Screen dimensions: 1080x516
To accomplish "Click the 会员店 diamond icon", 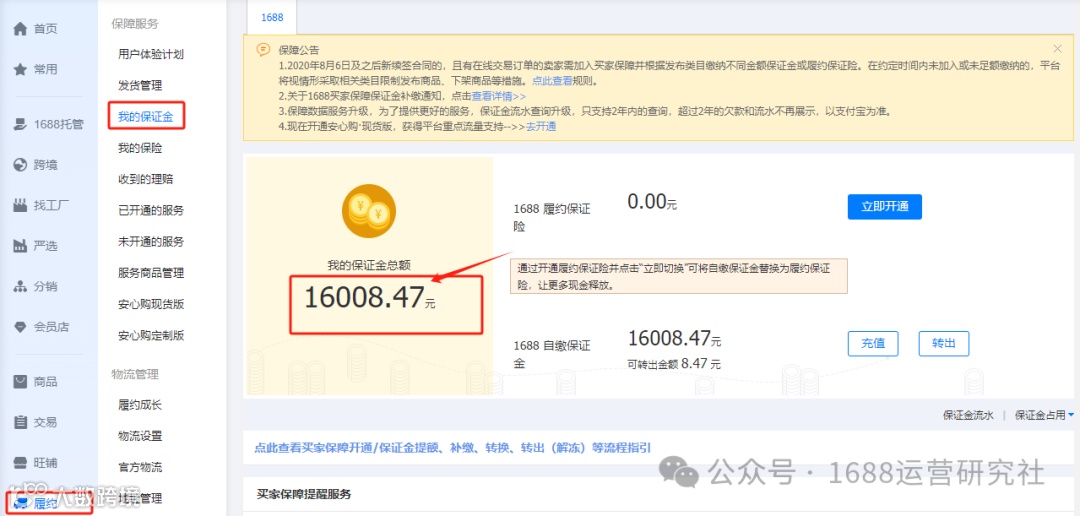I will pos(20,327).
